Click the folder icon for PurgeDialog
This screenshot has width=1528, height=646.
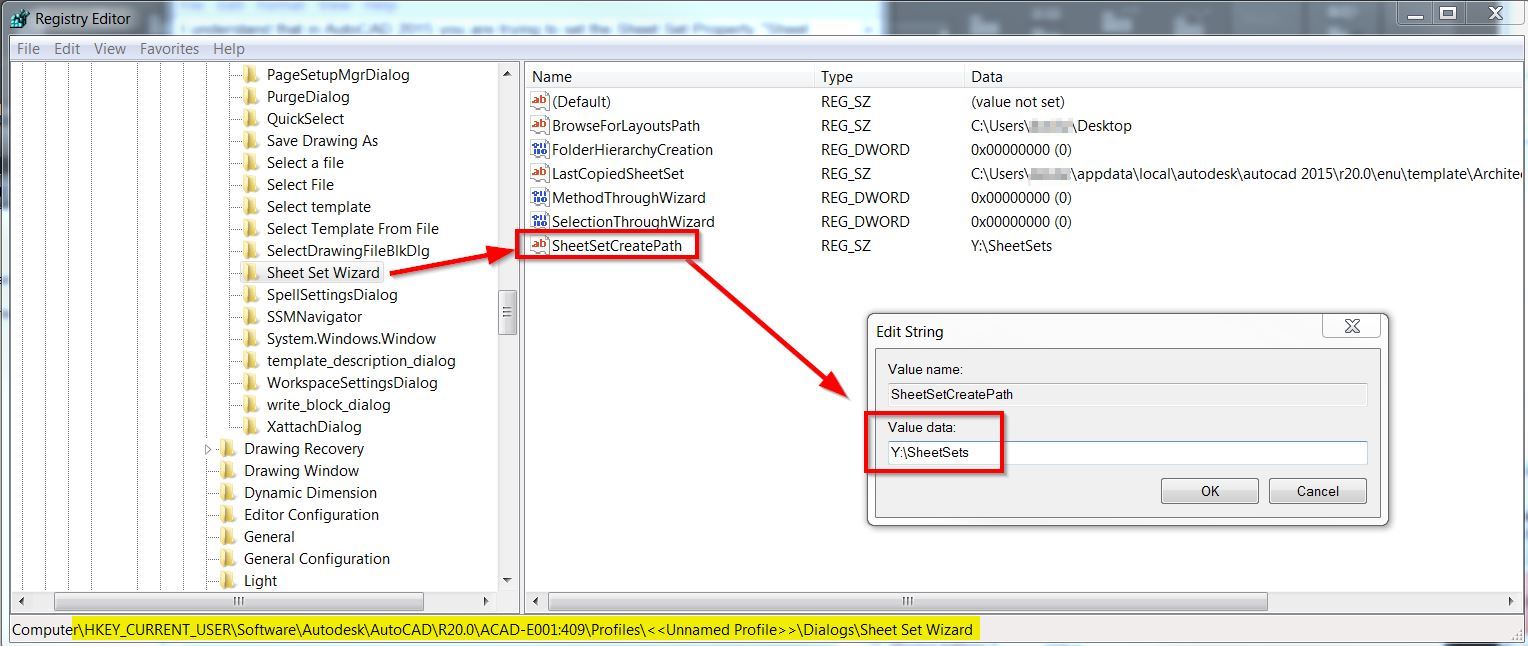click(252, 96)
